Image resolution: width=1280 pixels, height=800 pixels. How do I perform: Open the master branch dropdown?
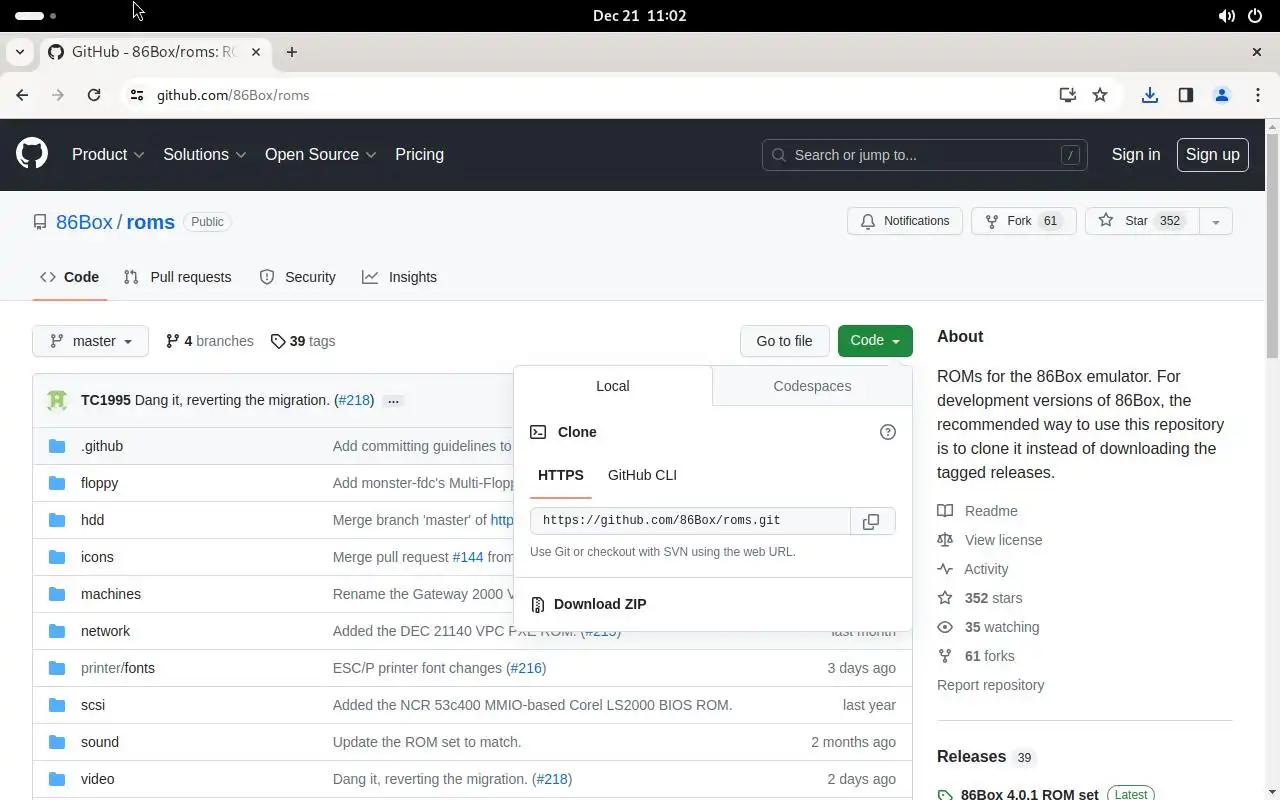[90, 341]
